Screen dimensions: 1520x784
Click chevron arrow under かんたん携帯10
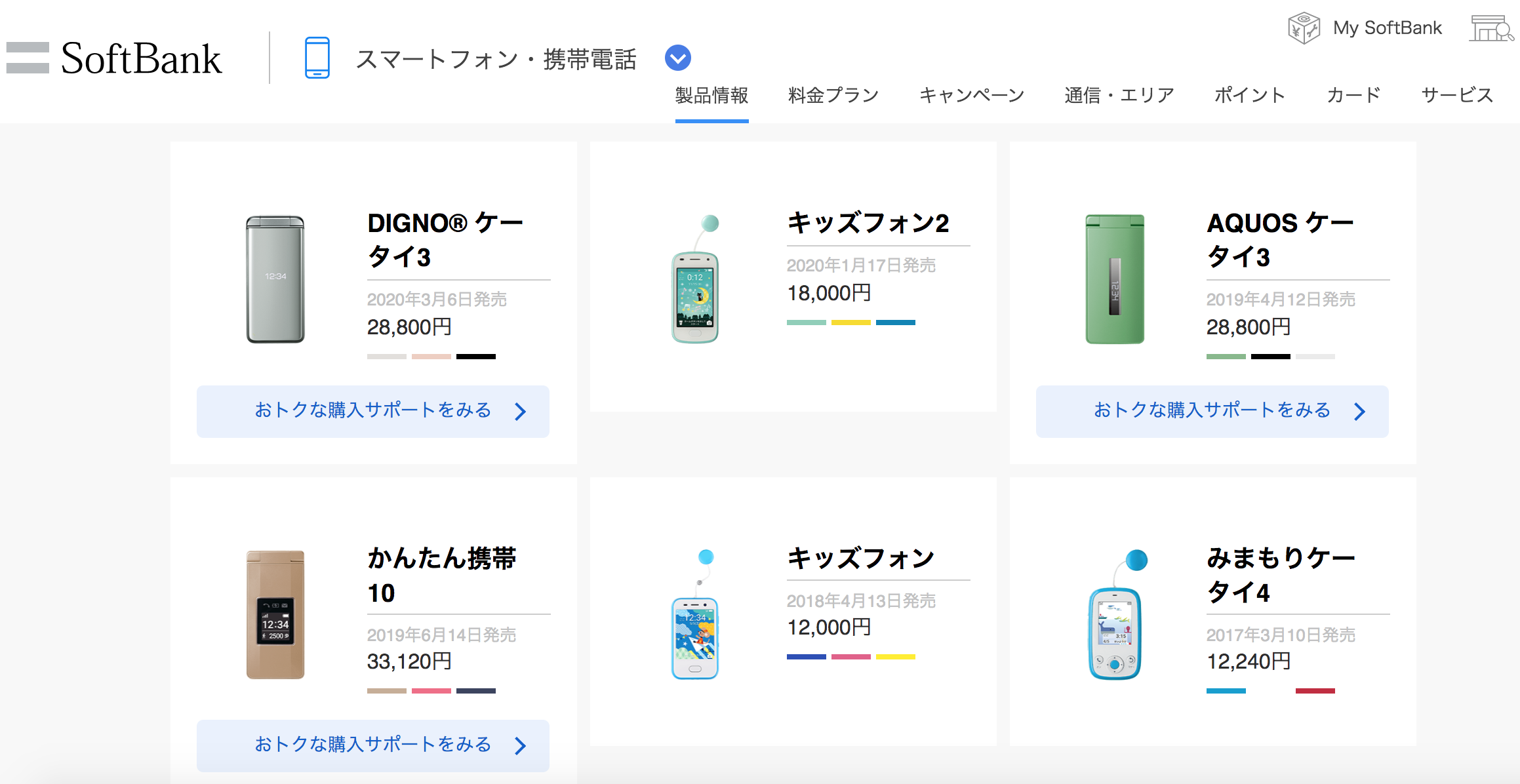(521, 745)
